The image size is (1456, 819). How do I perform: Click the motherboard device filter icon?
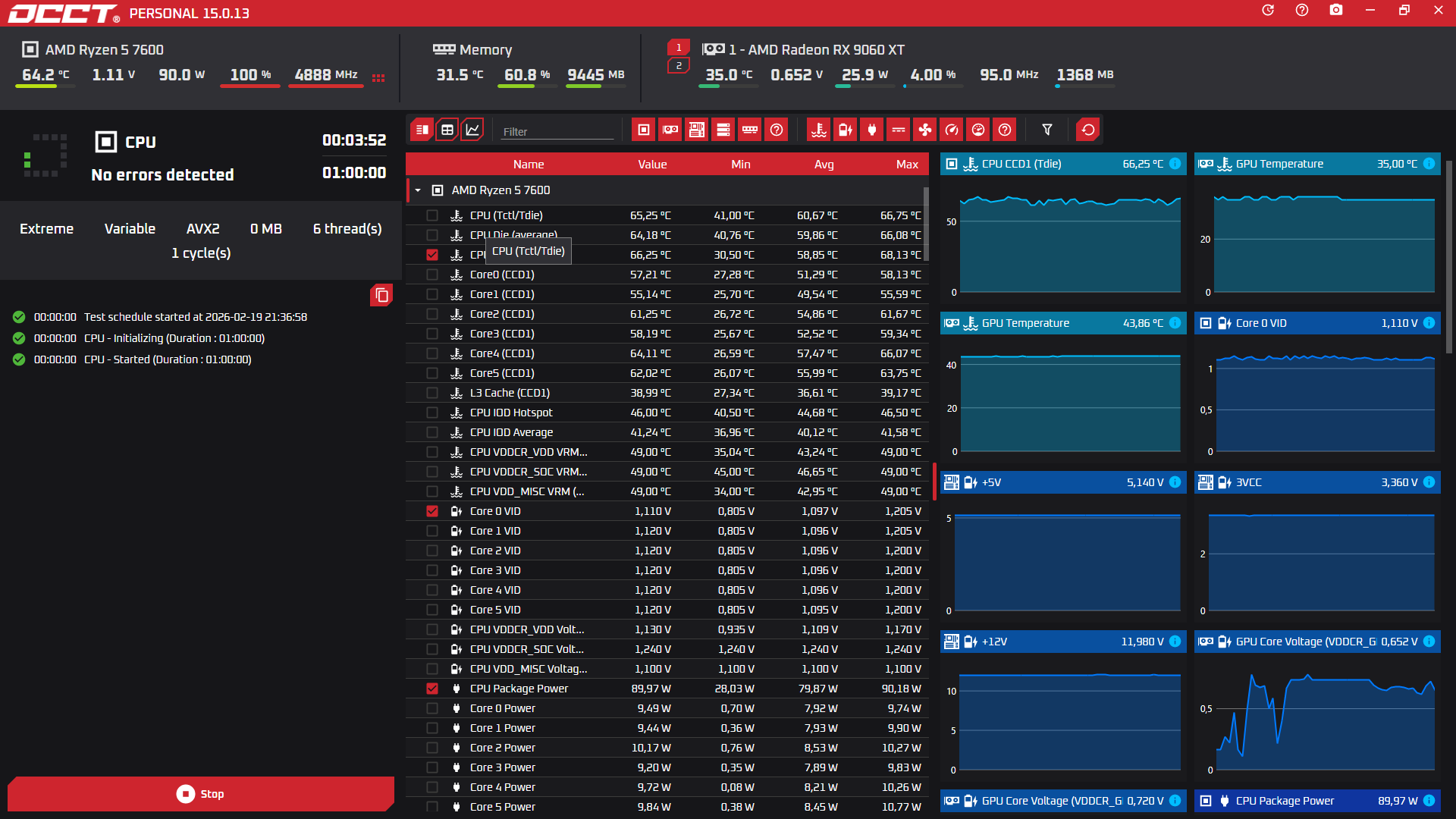(x=697, y=130)
